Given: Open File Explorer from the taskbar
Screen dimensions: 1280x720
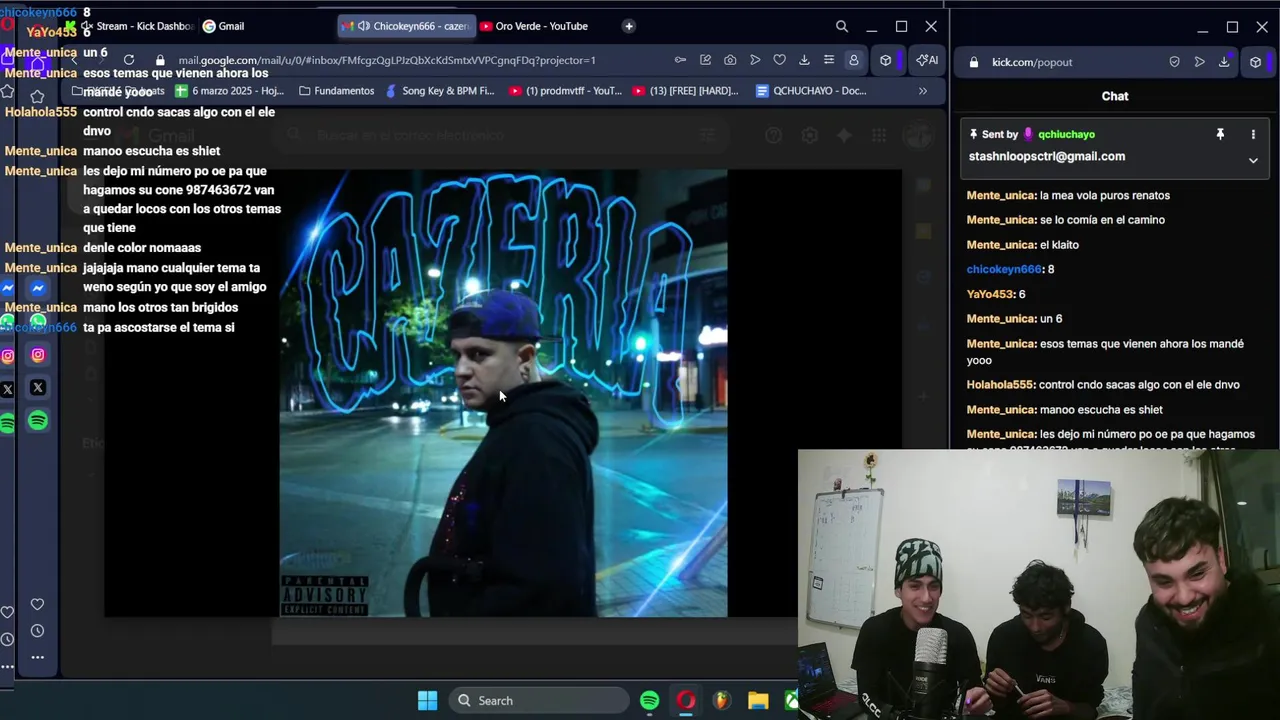Looking at the screenshot, I should coord(758,701).
